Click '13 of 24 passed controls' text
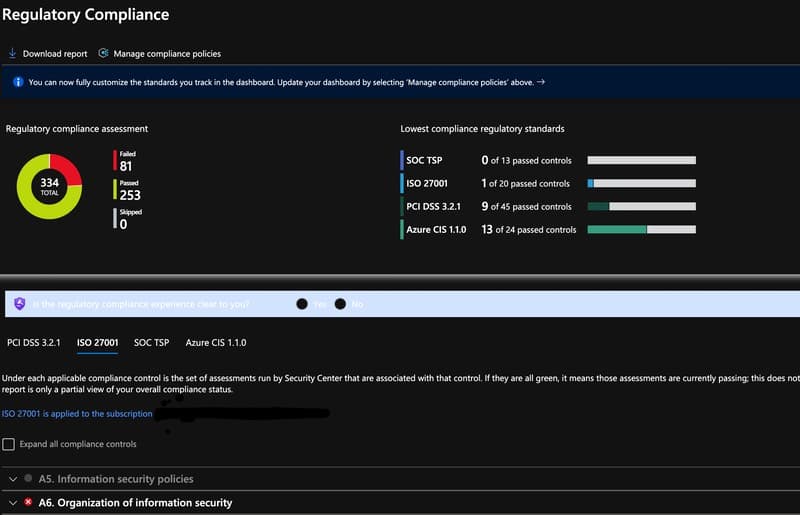 coord(529,230)
